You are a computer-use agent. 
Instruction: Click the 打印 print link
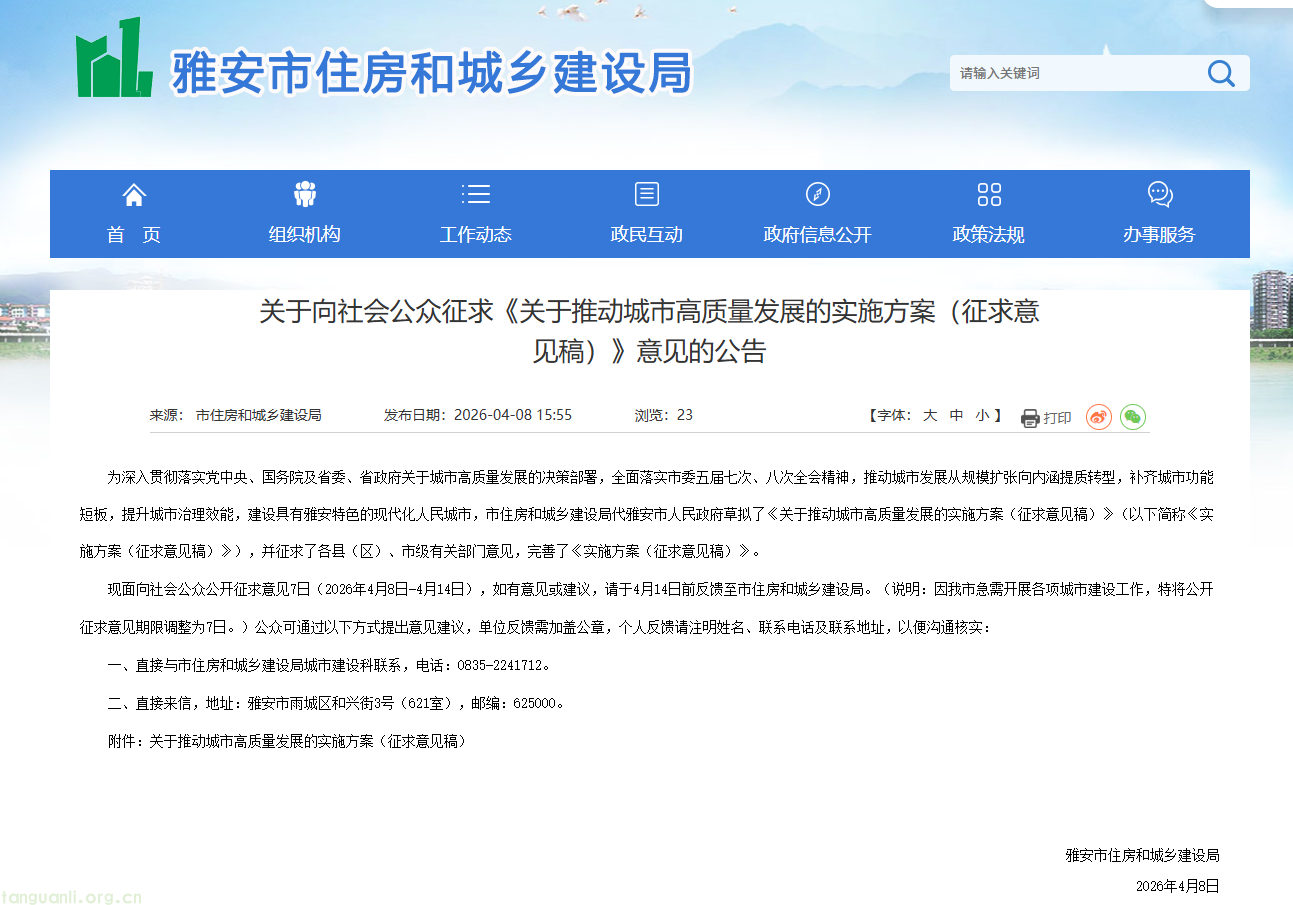click(x=1057, y=418)
